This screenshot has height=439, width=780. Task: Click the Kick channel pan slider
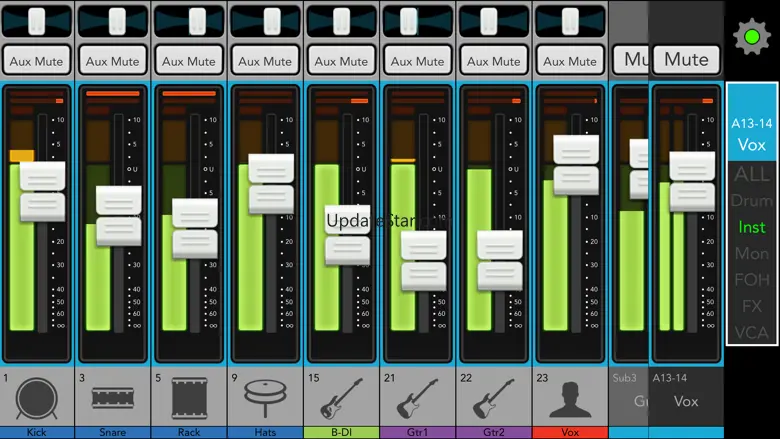[36, 22]
